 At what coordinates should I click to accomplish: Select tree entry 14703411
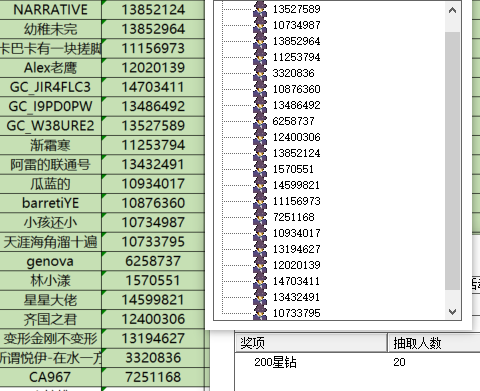pyautogui.click(x=296, y=281)
